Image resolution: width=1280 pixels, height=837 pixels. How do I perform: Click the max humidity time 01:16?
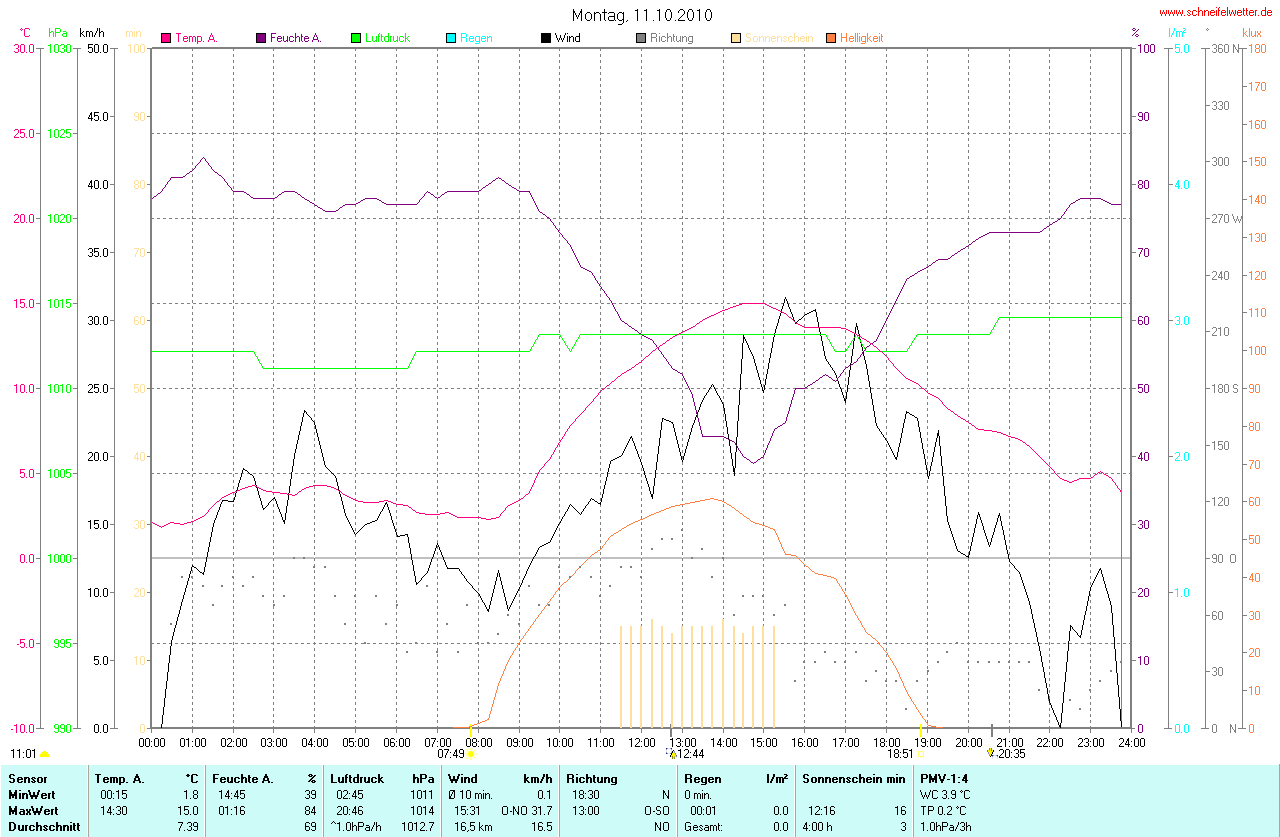pyautogui.click(x=232, y=811)
